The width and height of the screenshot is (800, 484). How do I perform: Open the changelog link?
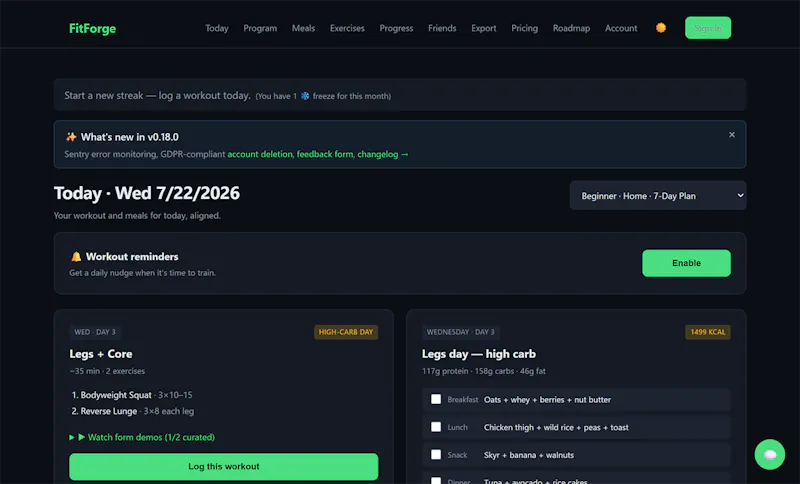pos(383,154)
